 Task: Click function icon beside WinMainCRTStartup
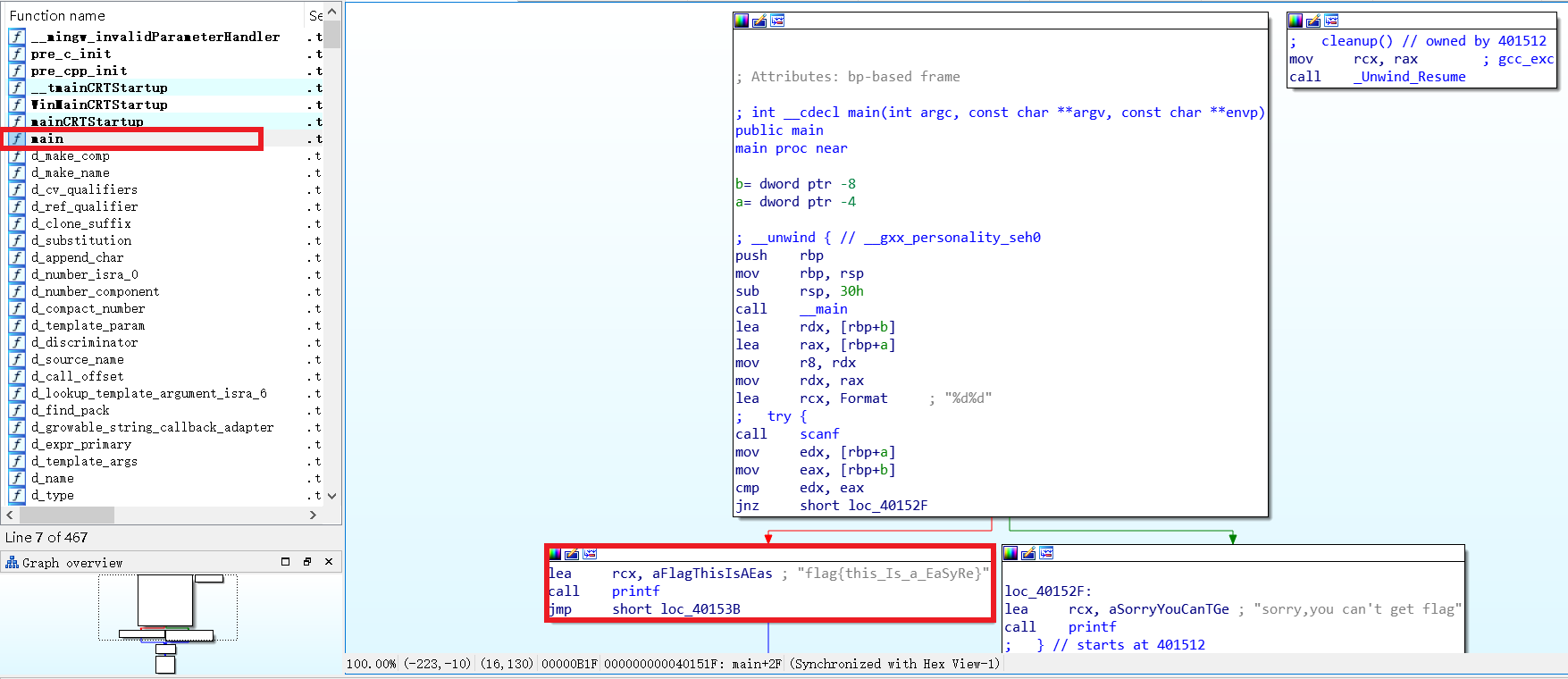point(17,105)
